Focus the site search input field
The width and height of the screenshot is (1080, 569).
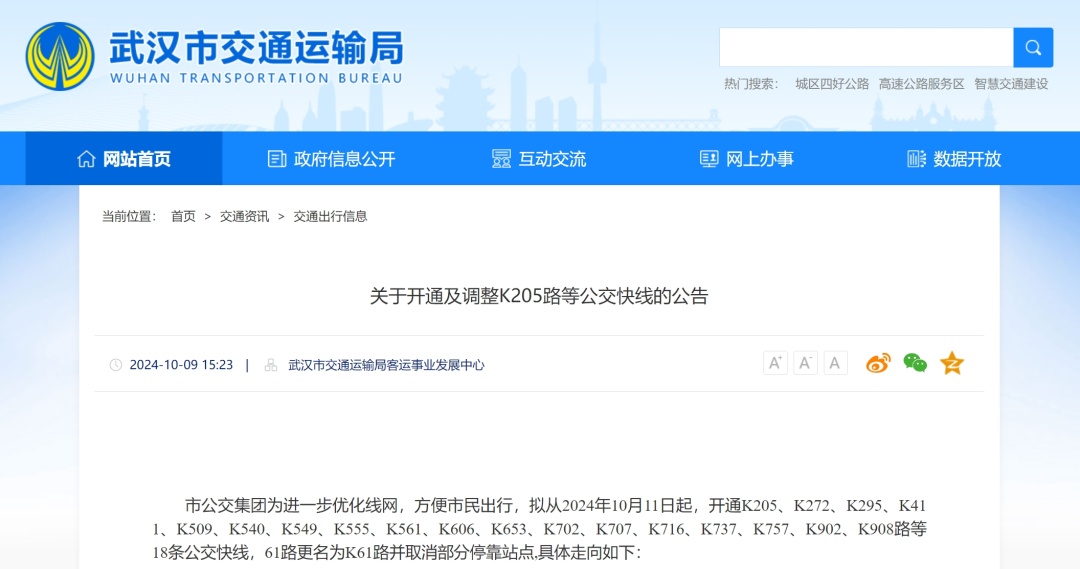click(866, 48)
